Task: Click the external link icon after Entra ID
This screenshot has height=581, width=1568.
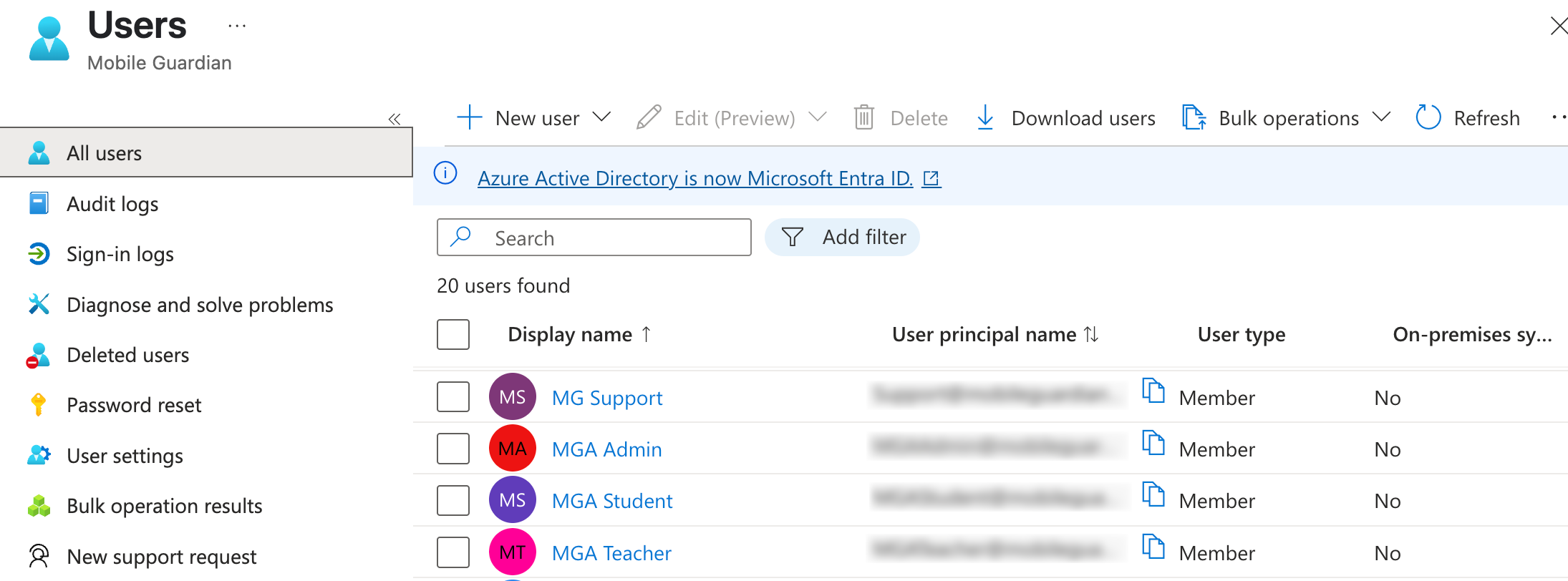Action: (x=931, y=178)
